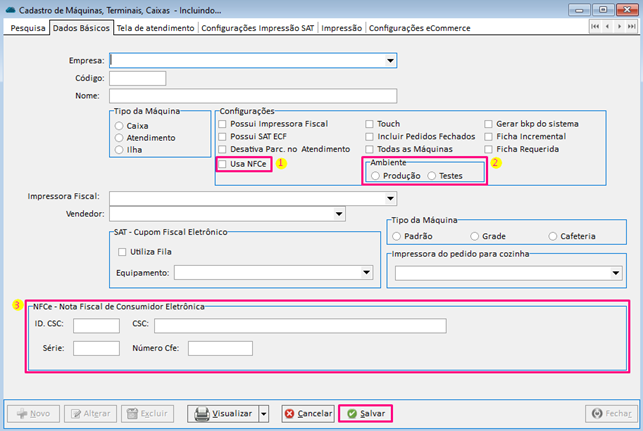
Task: Open the Empresa dropdown list
Action: click(x=391, y=60)
